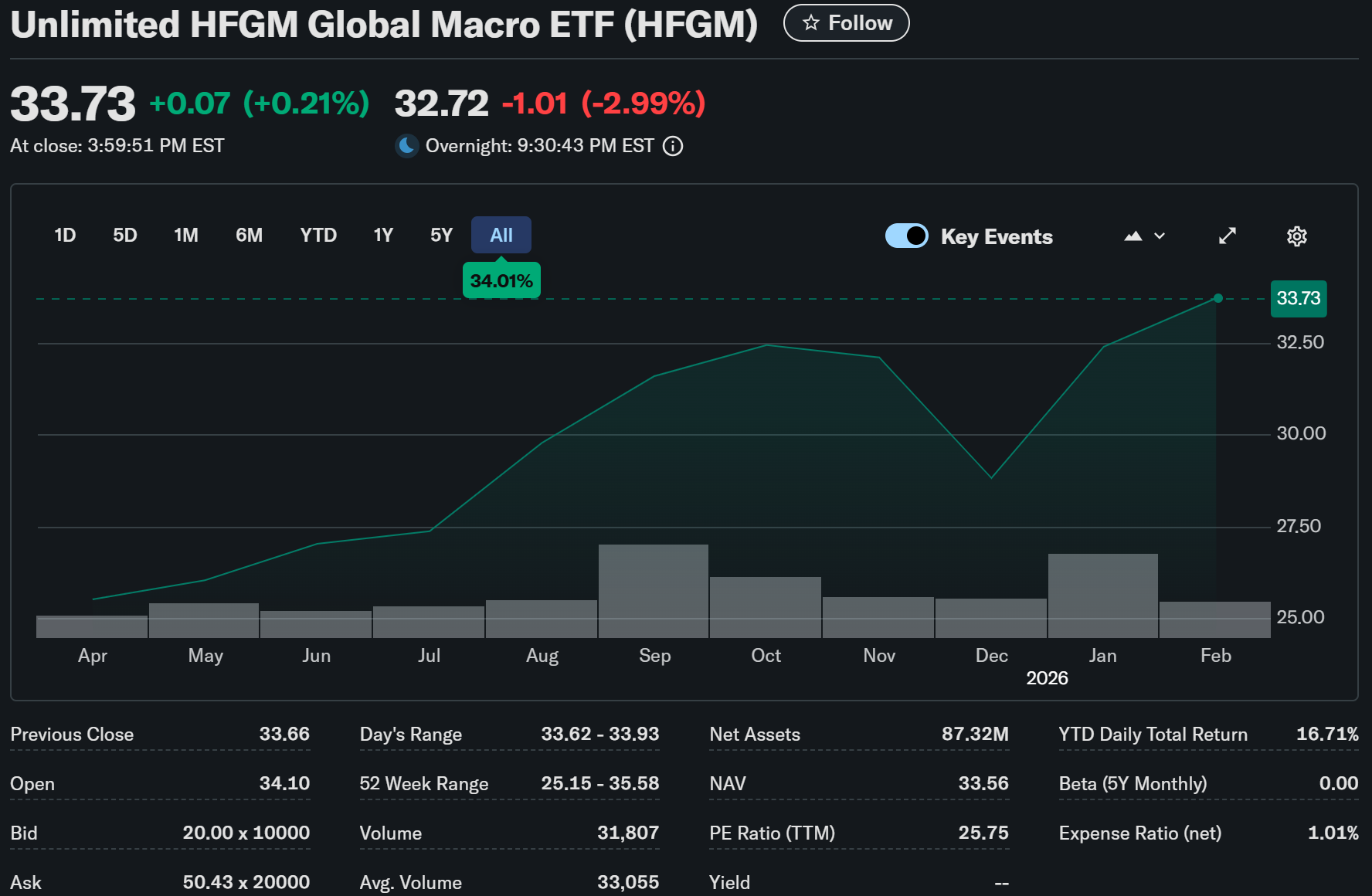This screenshot has height=896, width=1372.
Task: Select the 5Y time range
Action: click(441, 235)
